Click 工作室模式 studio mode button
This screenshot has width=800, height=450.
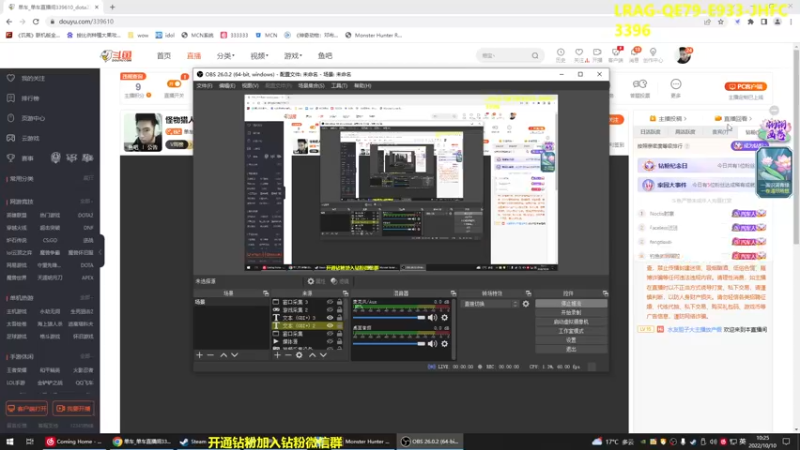click(571, 331)
